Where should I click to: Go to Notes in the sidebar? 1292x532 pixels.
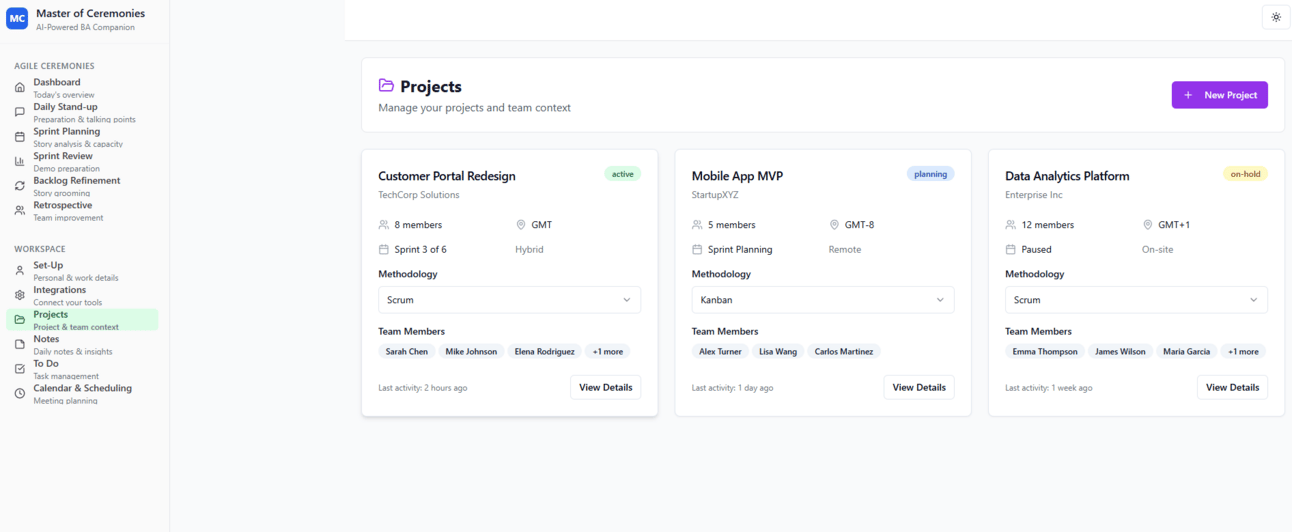point(46,340)
